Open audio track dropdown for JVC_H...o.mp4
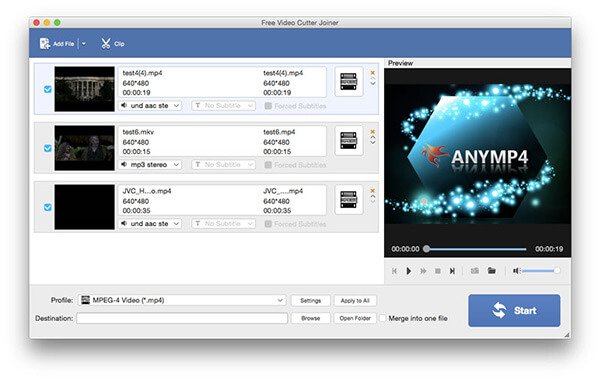Viewport: 600px width, 380px height. 150,223
